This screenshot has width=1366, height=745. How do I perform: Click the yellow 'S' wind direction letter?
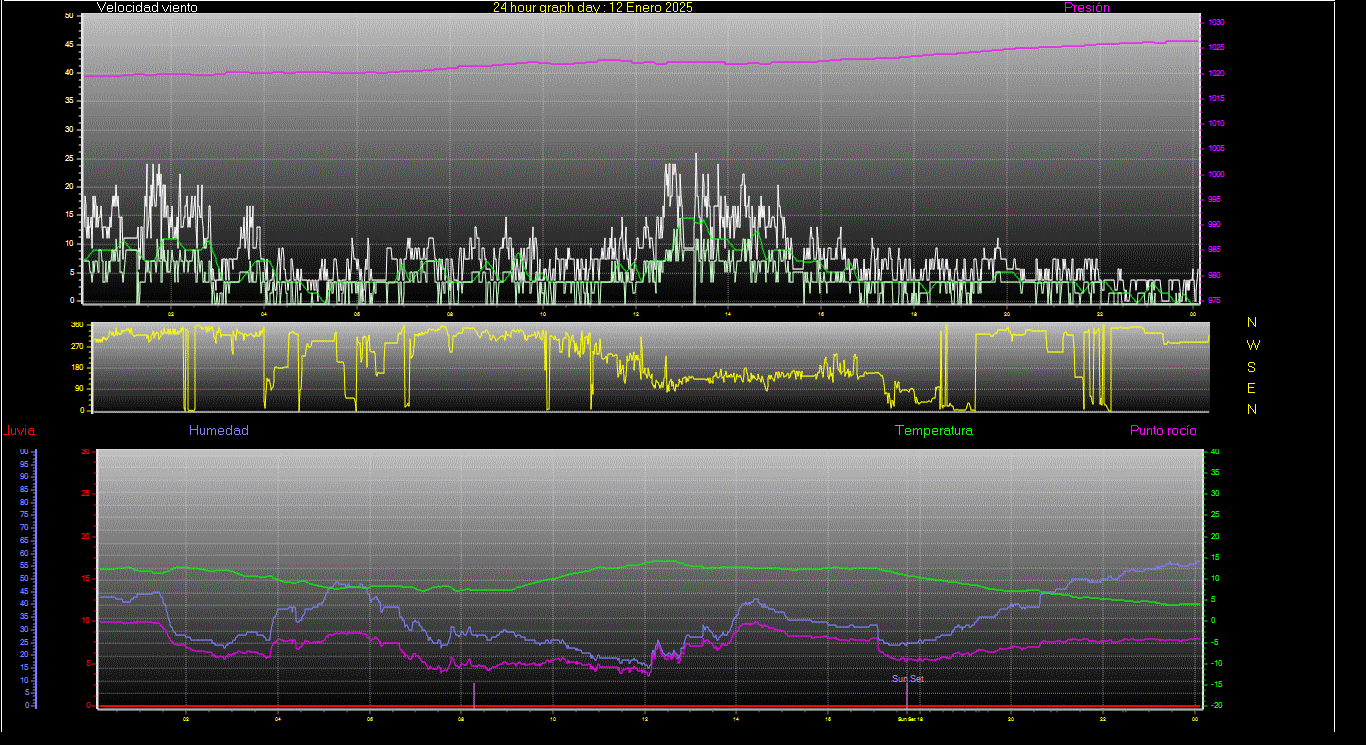(1252, 367)
